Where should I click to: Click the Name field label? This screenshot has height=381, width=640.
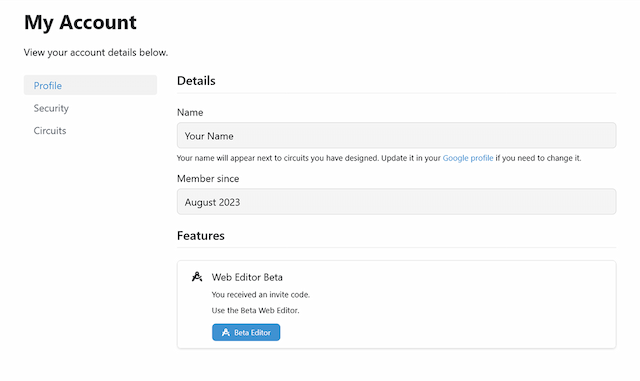coord(190,112)
